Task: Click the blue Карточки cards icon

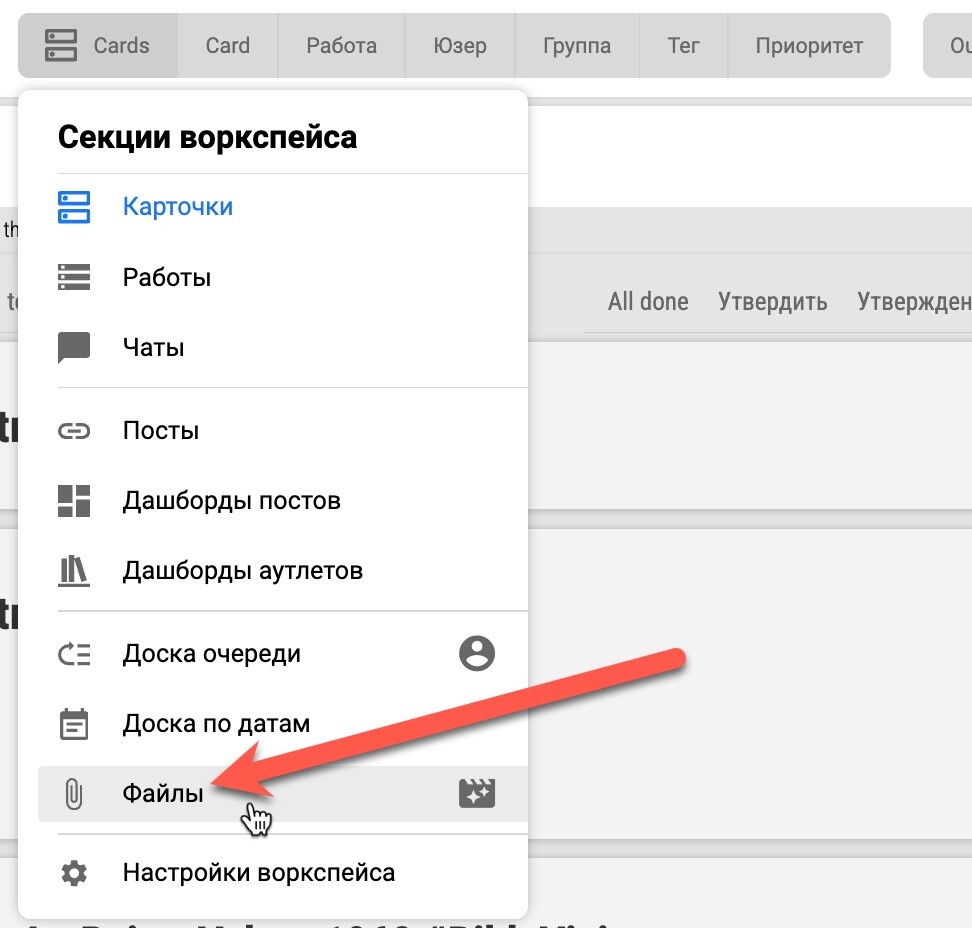Action: coord(74,207)
